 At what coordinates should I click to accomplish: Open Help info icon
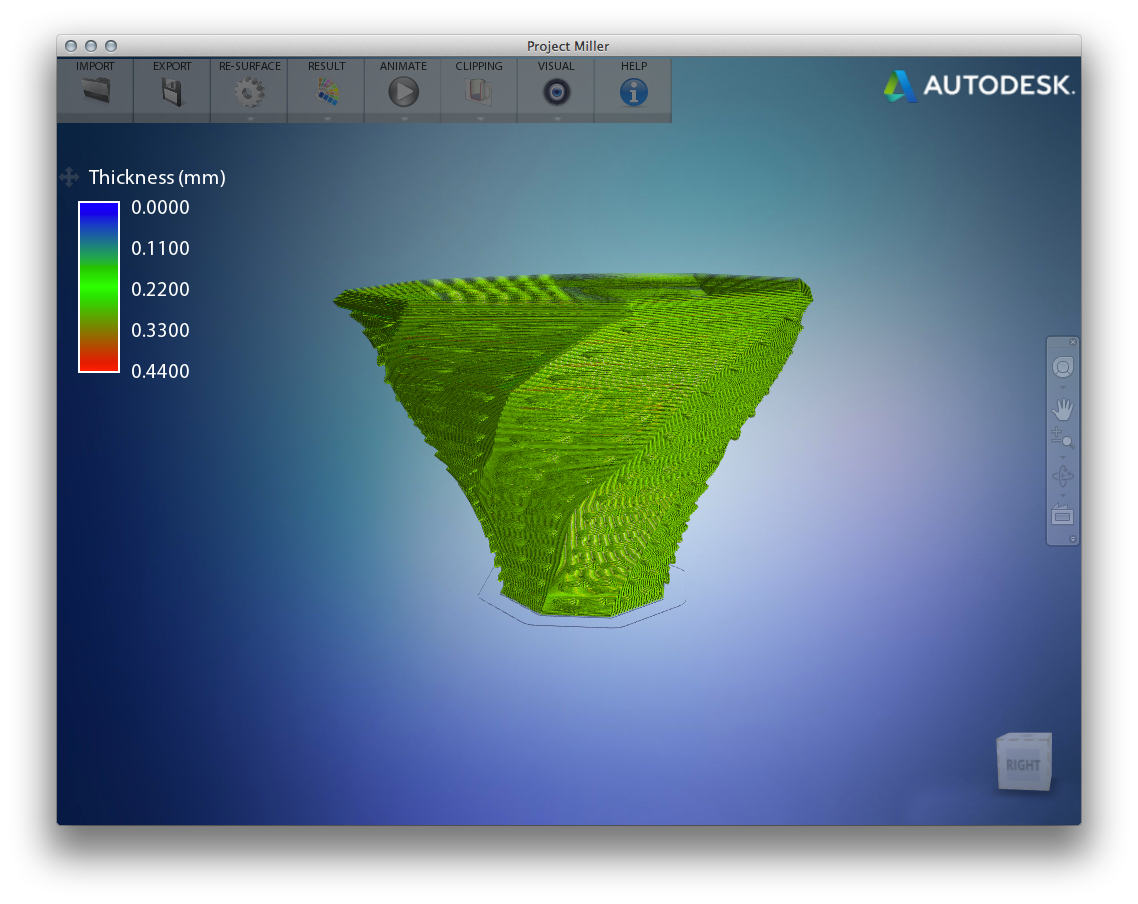point(633,92)
